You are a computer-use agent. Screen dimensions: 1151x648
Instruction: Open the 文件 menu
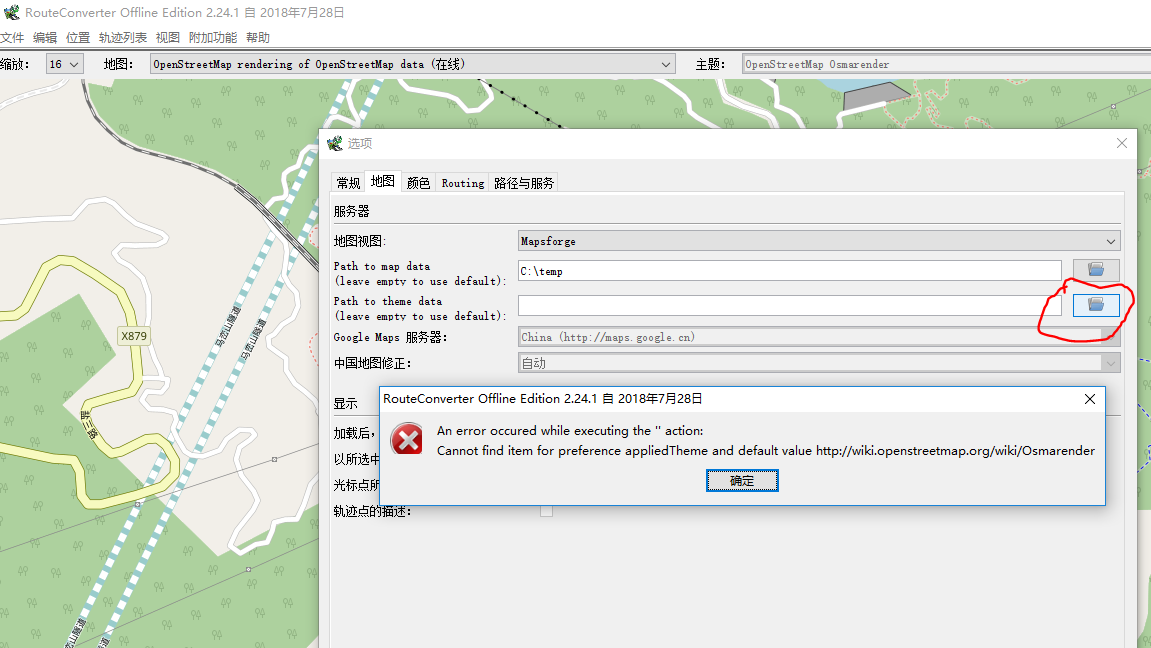click(12, 38)
